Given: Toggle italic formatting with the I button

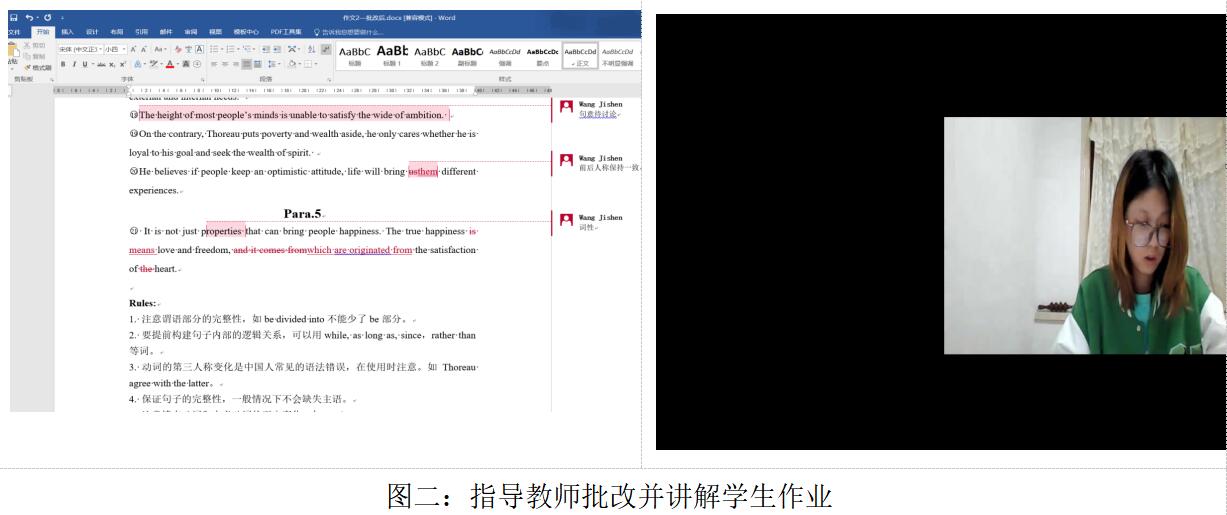Looking at the screenshot, I should pyautogui.click(x=73, y=64).
